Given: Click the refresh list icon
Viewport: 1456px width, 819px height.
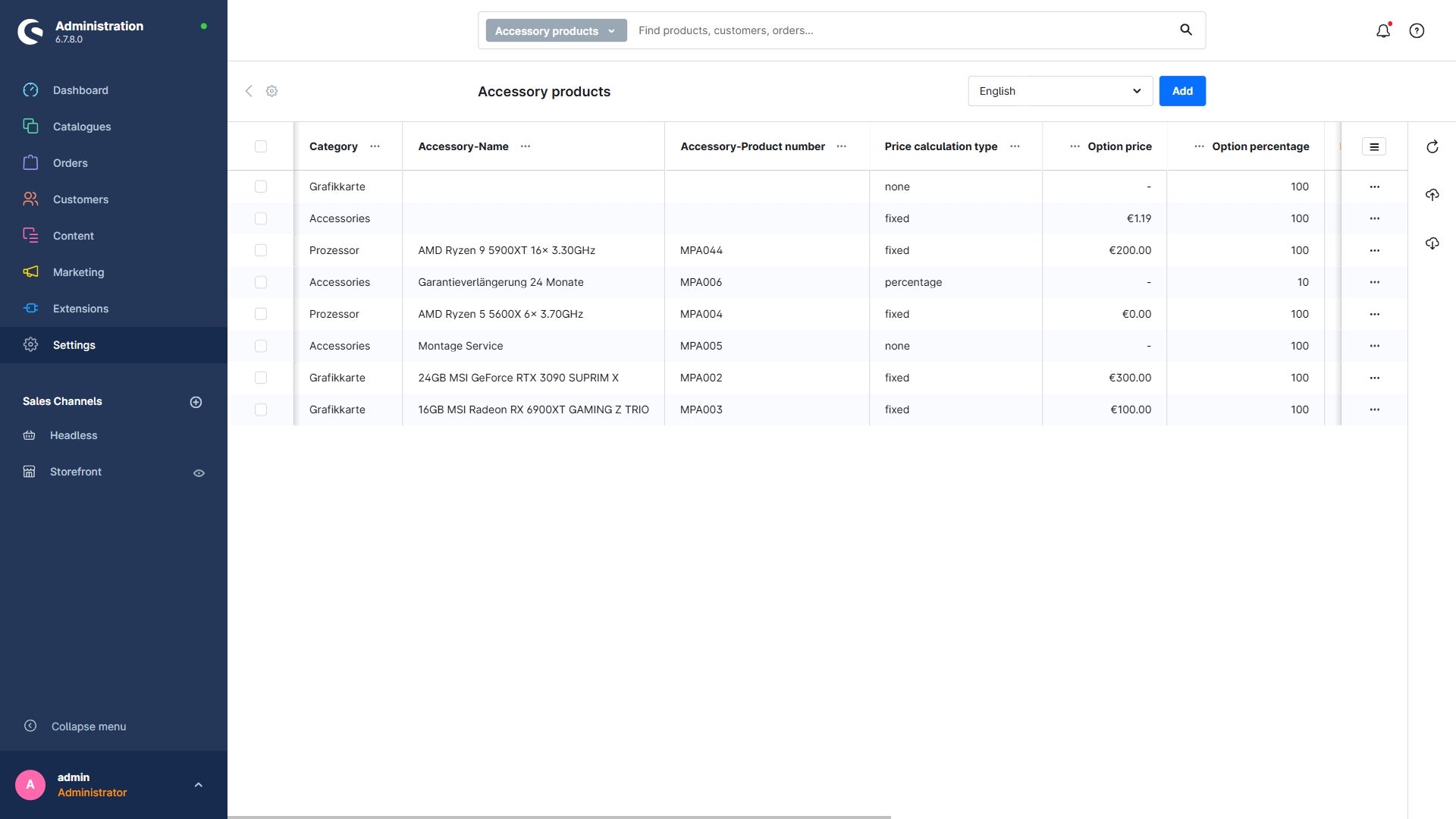Looking at the screenshot, I should pos(1432,147).
